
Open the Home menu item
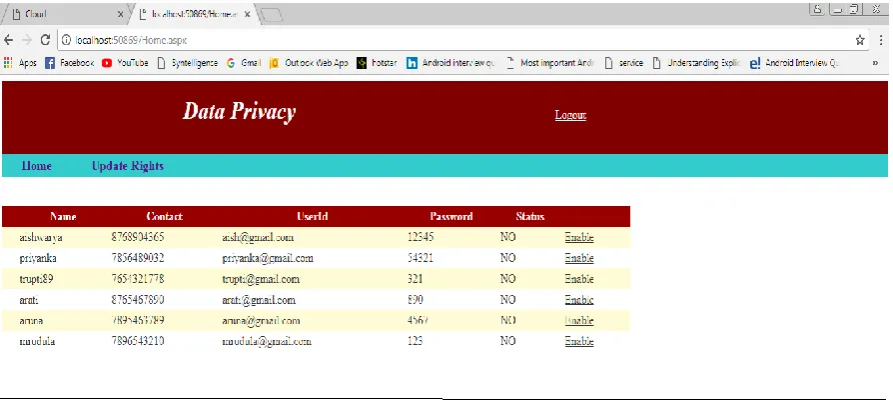pos(36,166)
